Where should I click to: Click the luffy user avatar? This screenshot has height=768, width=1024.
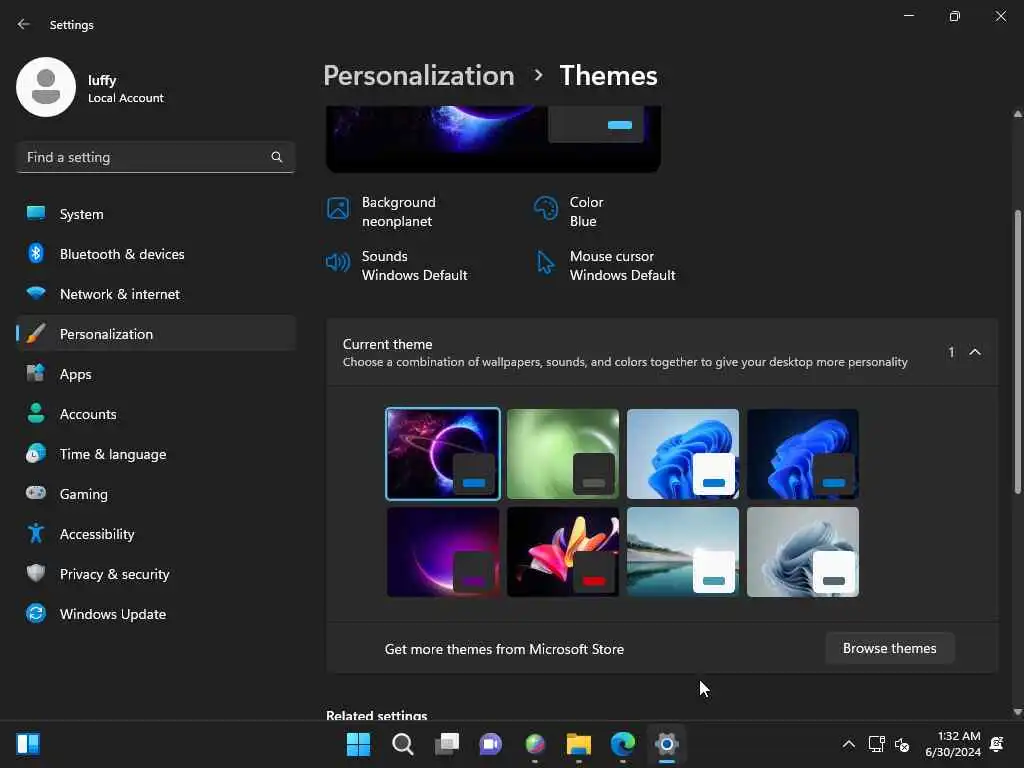[x=46, y=87]
